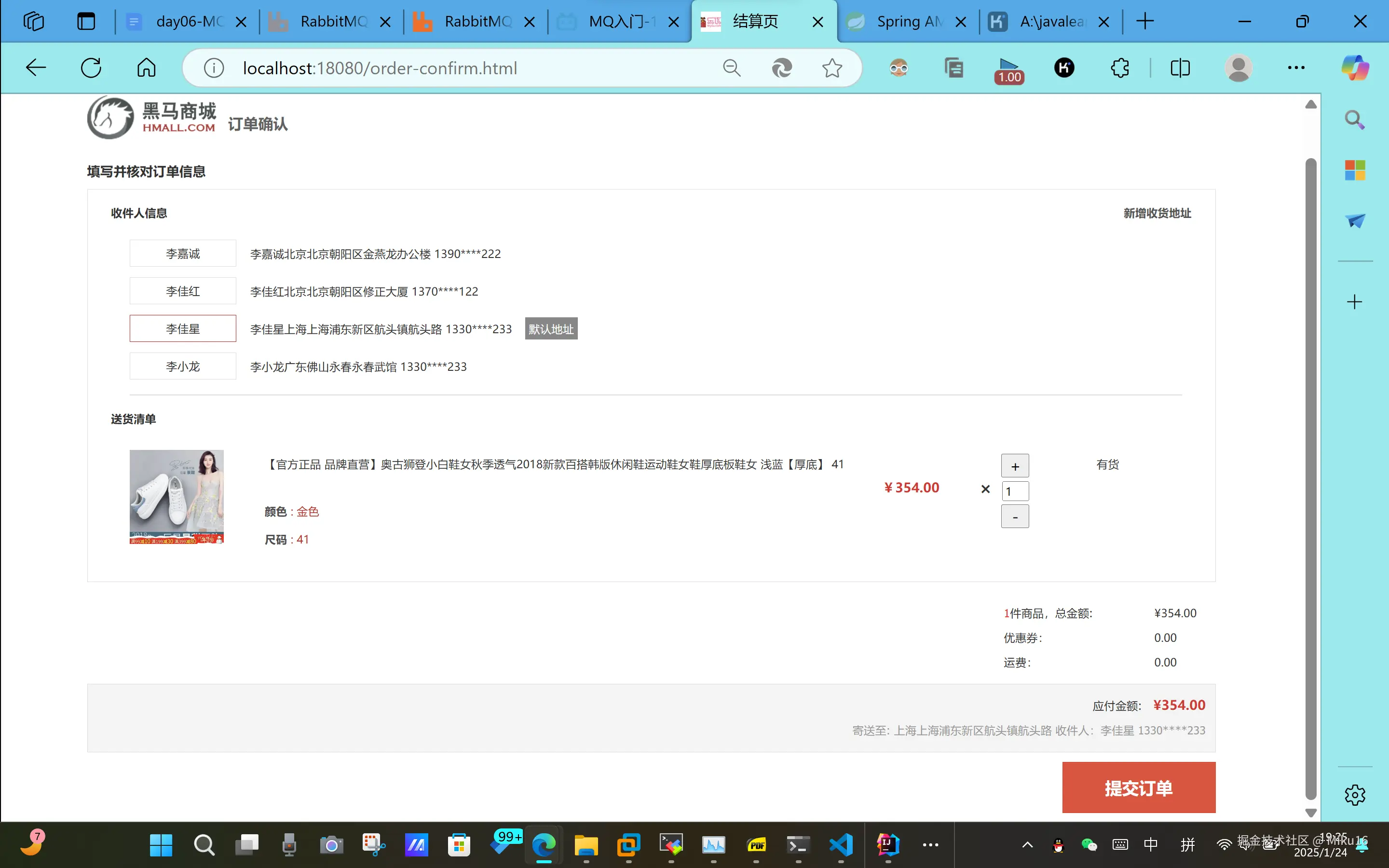Screen dimensions: 1389x868
Task: Open the zoom magnifier in address bar
Action: 731,68
